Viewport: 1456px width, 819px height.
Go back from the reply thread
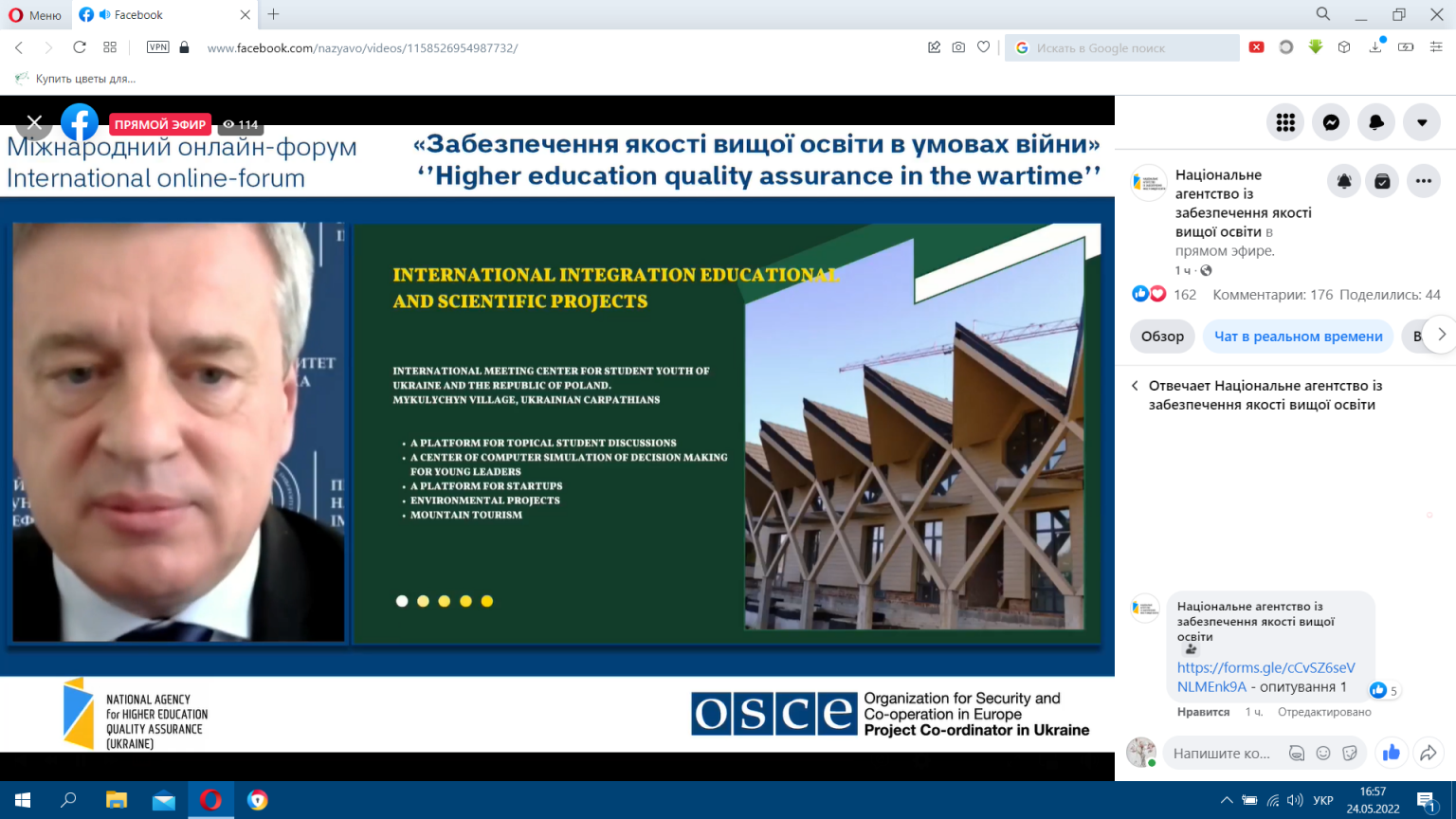[1135, 386]
